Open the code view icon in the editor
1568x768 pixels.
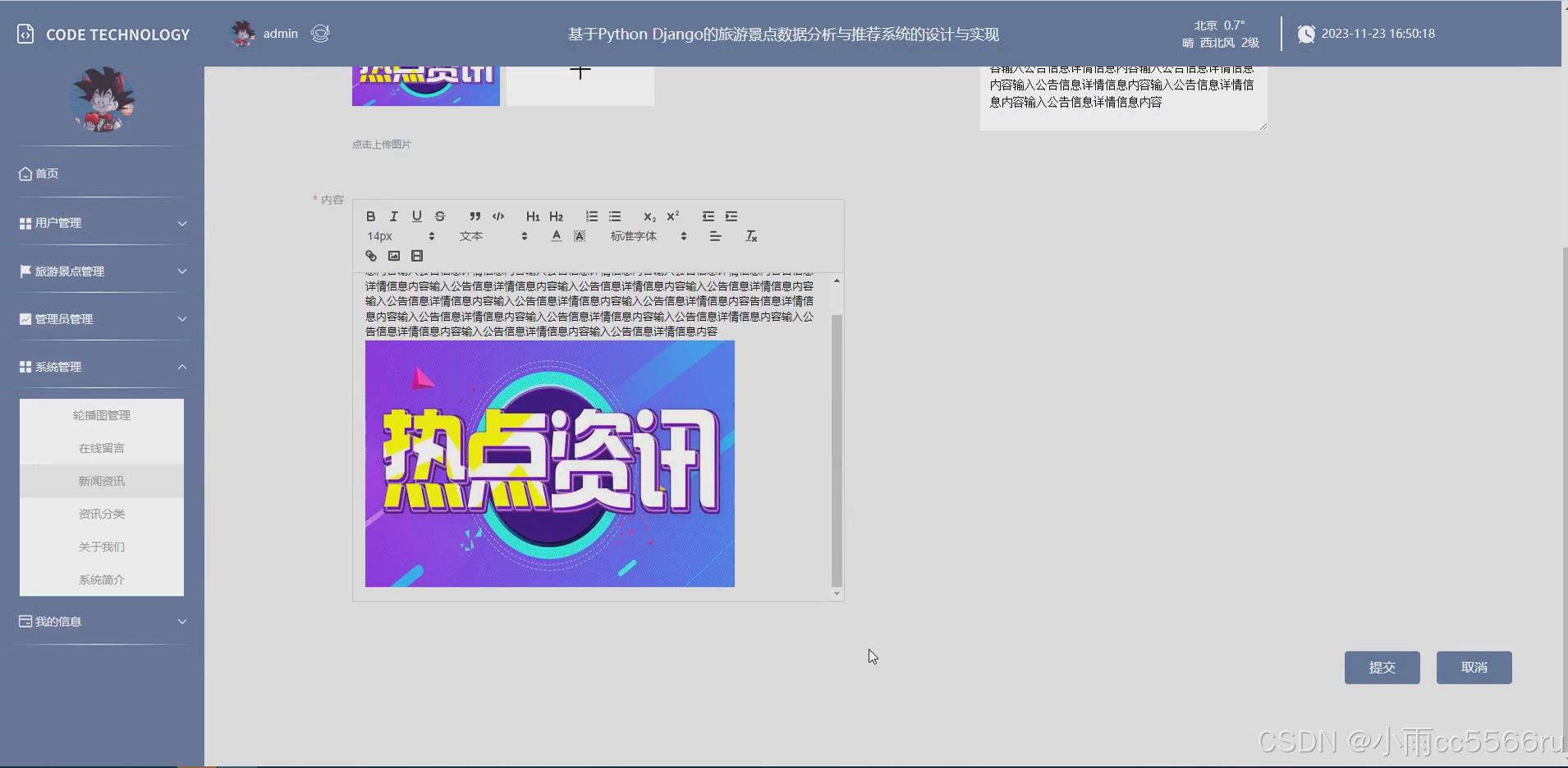pyautogui.click(x=498, y=216)
